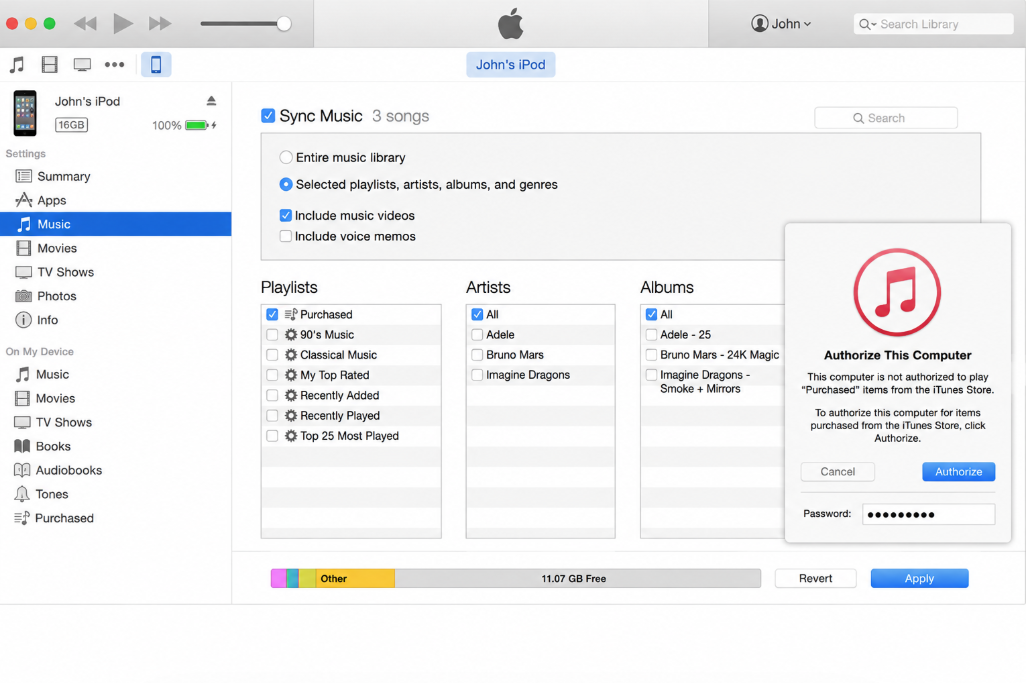Show Tones on my device
The image size is (1026, 683).
click(116, 494)
